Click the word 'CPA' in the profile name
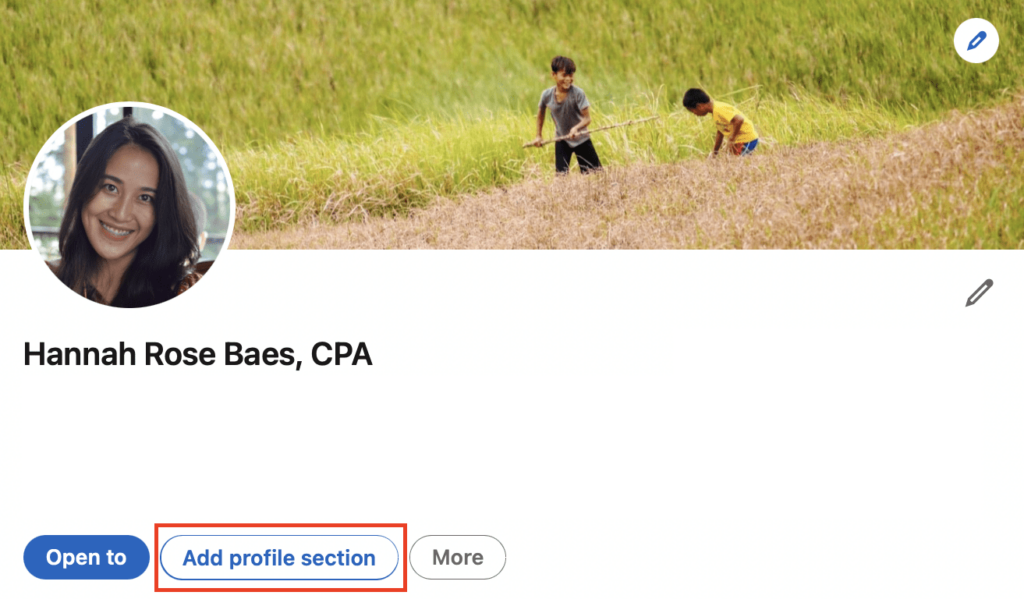1024x599 pixels. pos(342,355)
